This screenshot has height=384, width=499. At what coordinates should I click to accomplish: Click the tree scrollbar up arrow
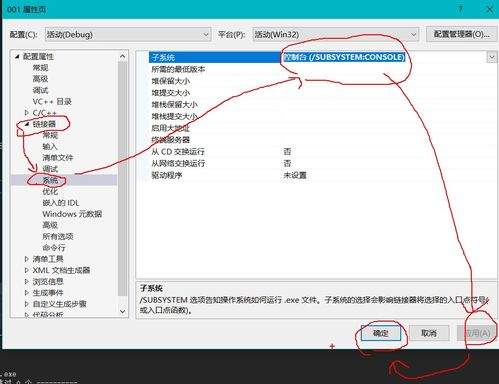coord(123,56)
